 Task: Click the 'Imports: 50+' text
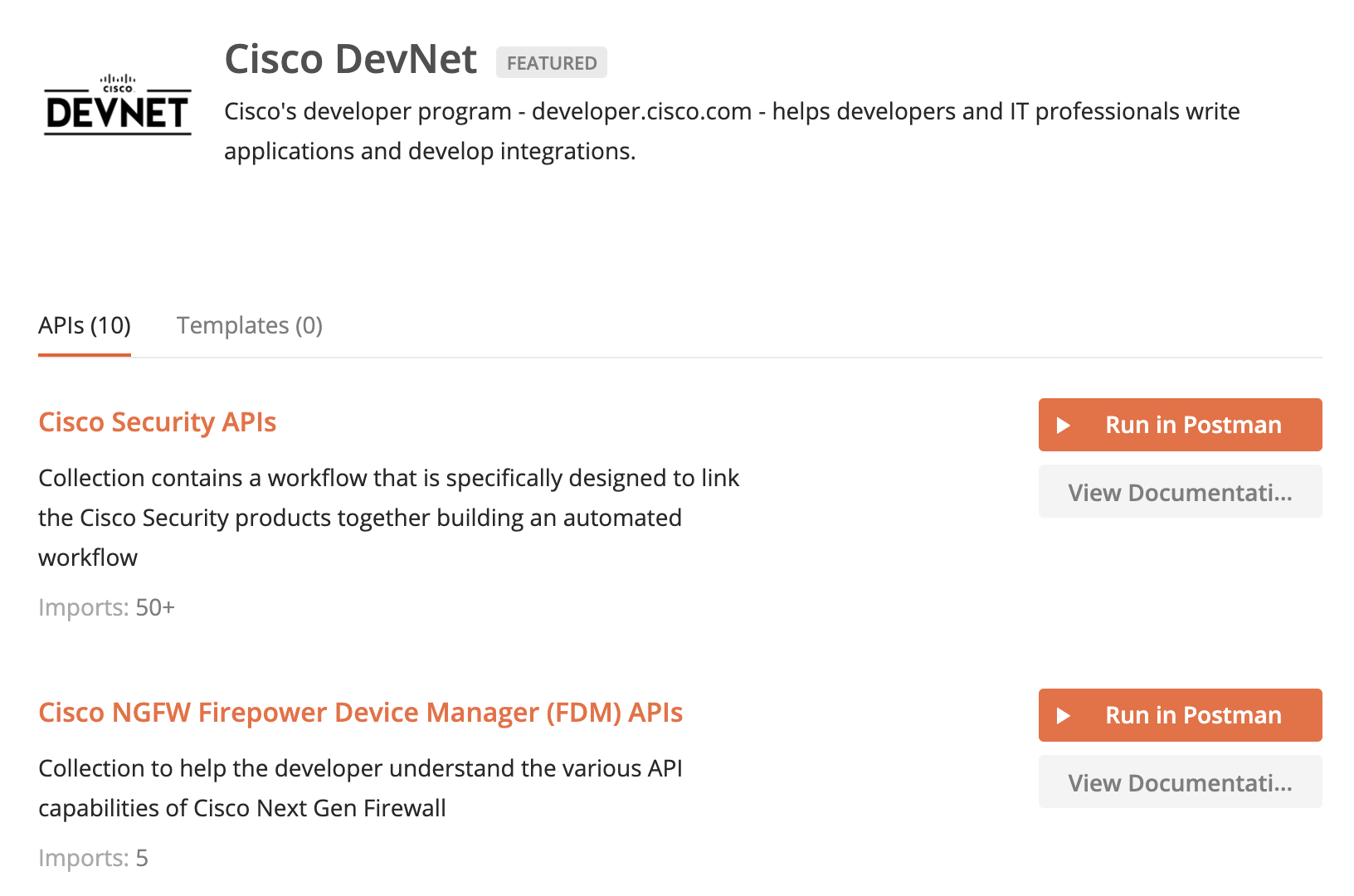[107, 607]
